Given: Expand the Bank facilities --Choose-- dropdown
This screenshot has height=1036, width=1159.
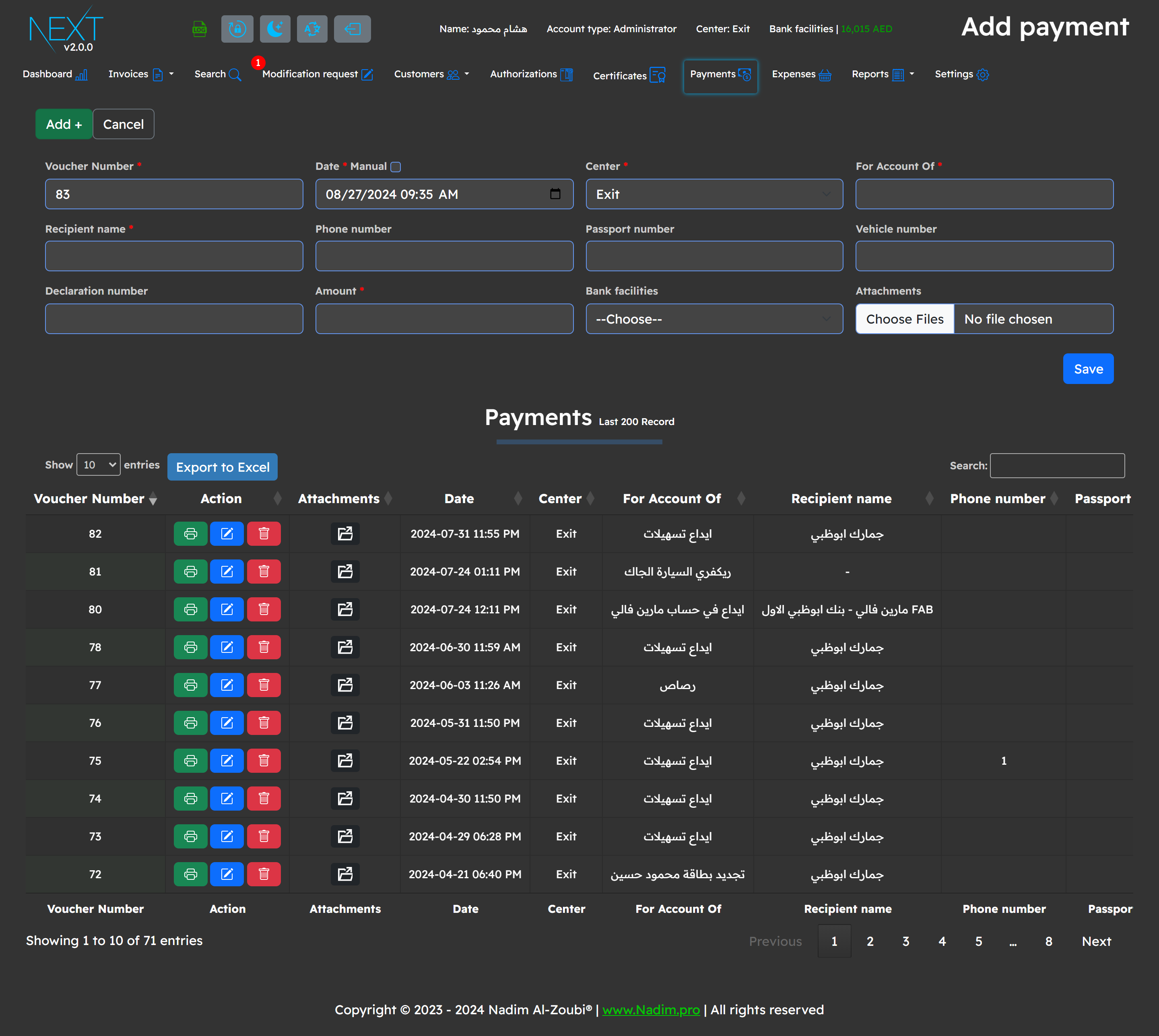Looking at the screenshot, I should [714, 319].
